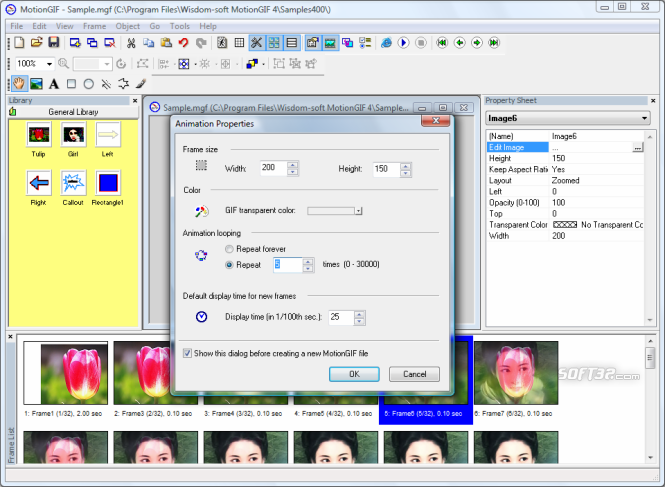Select Frame7 thumbnail in frame list
The width and height of the screenshot is (665, 487).
tap(516, 373)
